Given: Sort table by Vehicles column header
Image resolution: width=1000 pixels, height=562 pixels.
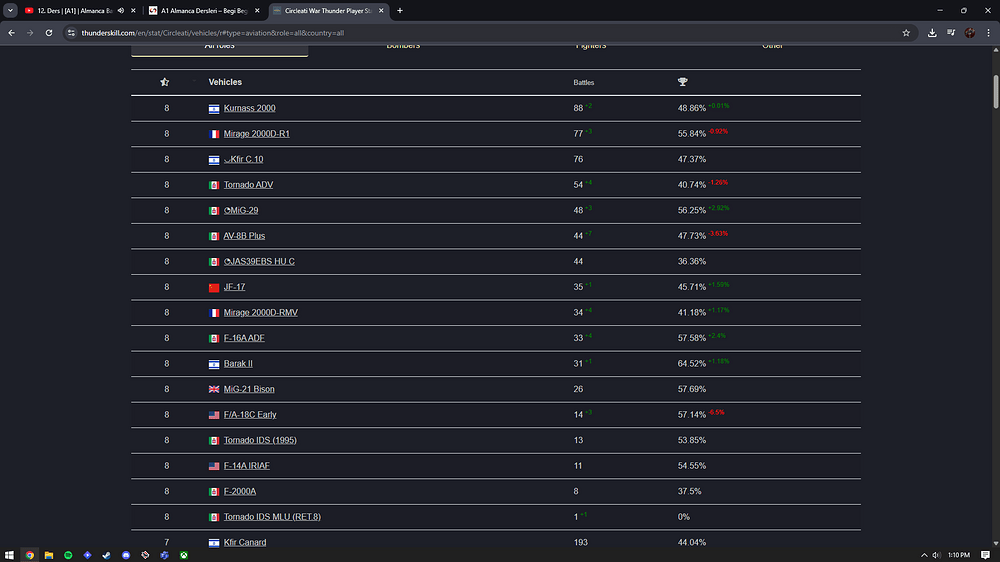Looking at the screenshot, I should pyautogui.click(x=225, y=82).
